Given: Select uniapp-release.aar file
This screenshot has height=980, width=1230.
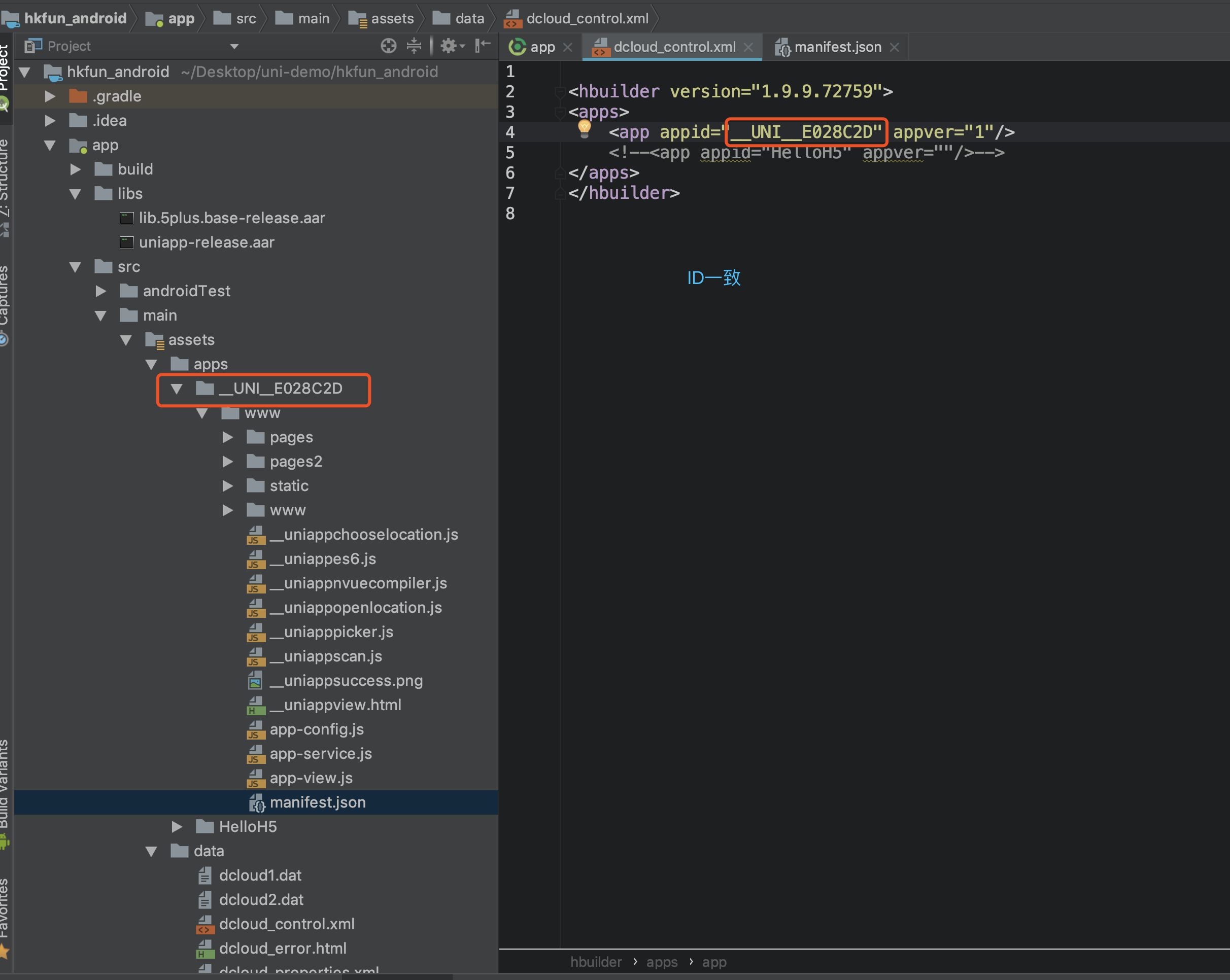Looking at the screenshot, I should click(x=197, y=242).
